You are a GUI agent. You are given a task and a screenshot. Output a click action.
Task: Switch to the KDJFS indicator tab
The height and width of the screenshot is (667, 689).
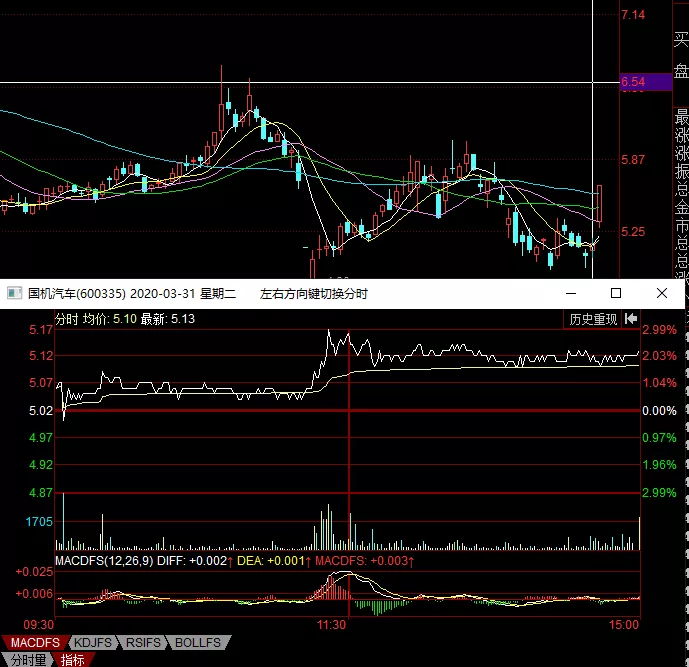[93, 643]
